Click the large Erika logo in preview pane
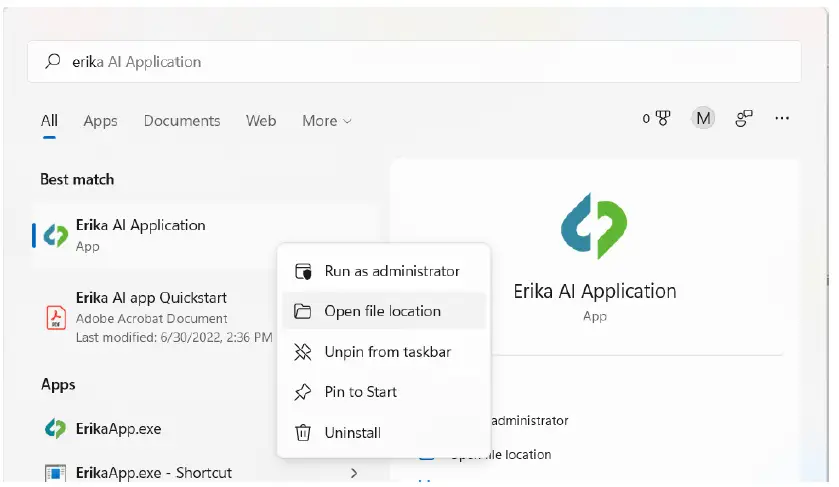 click(x=594, y=226)
